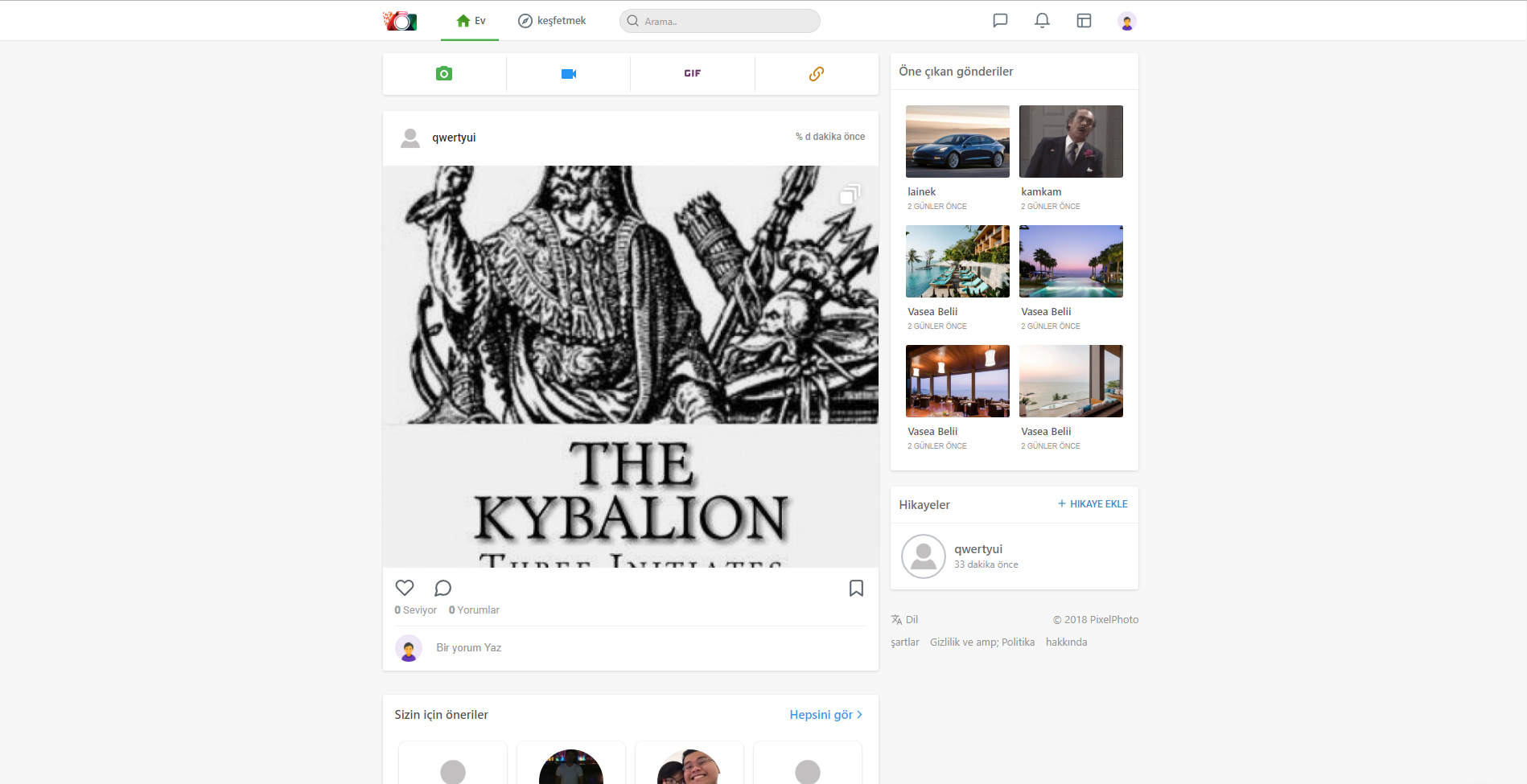Click the PixelPhoto camera logo

click(x=400, y=21)
